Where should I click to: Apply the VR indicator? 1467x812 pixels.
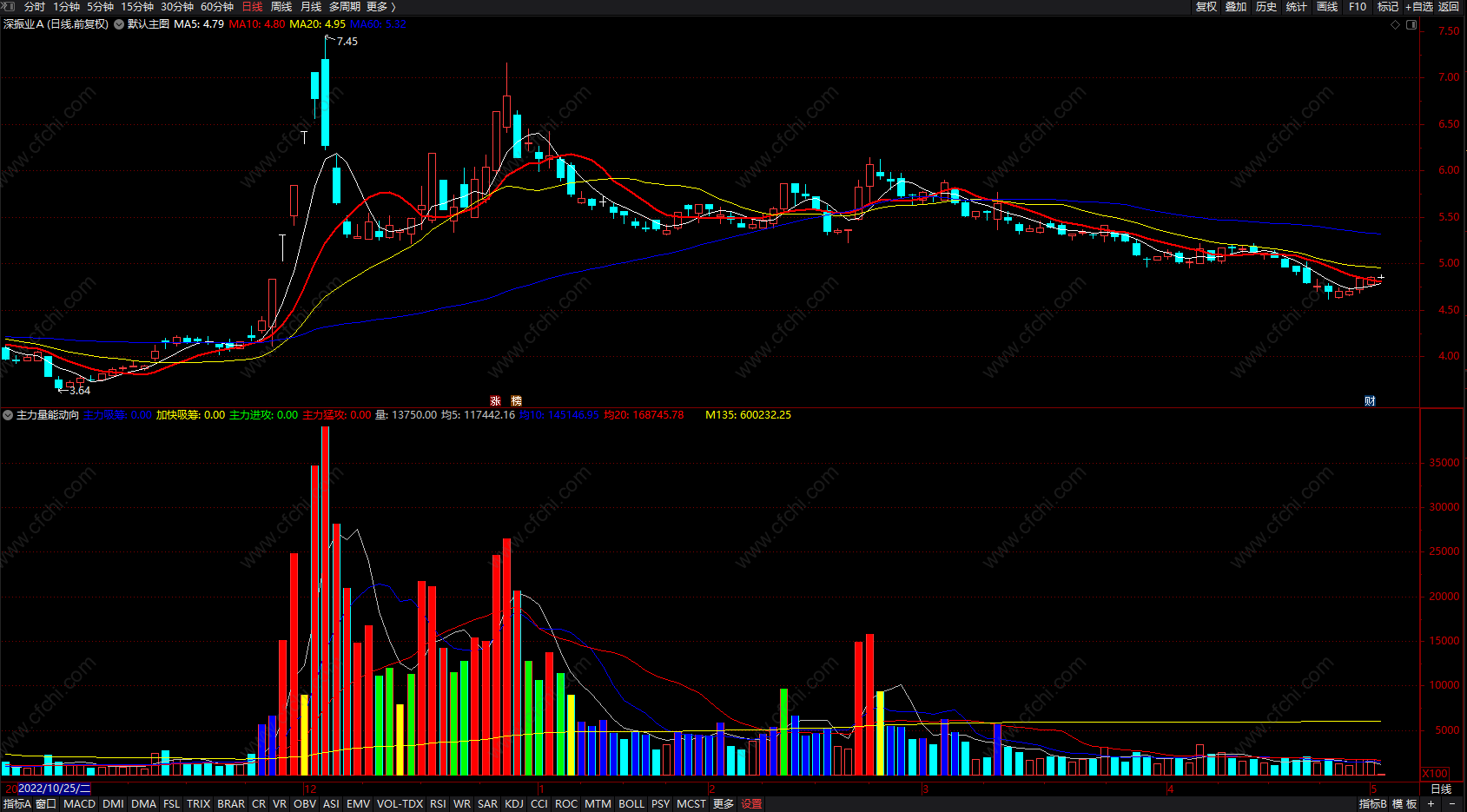click(280, 804)
